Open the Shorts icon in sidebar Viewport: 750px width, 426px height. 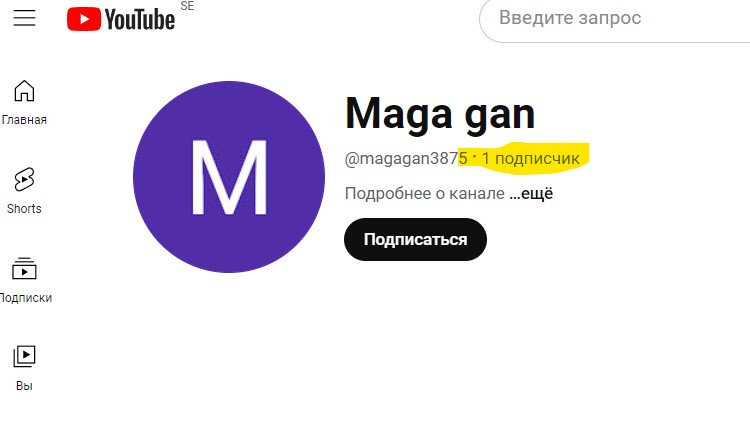tap(24, 179)
